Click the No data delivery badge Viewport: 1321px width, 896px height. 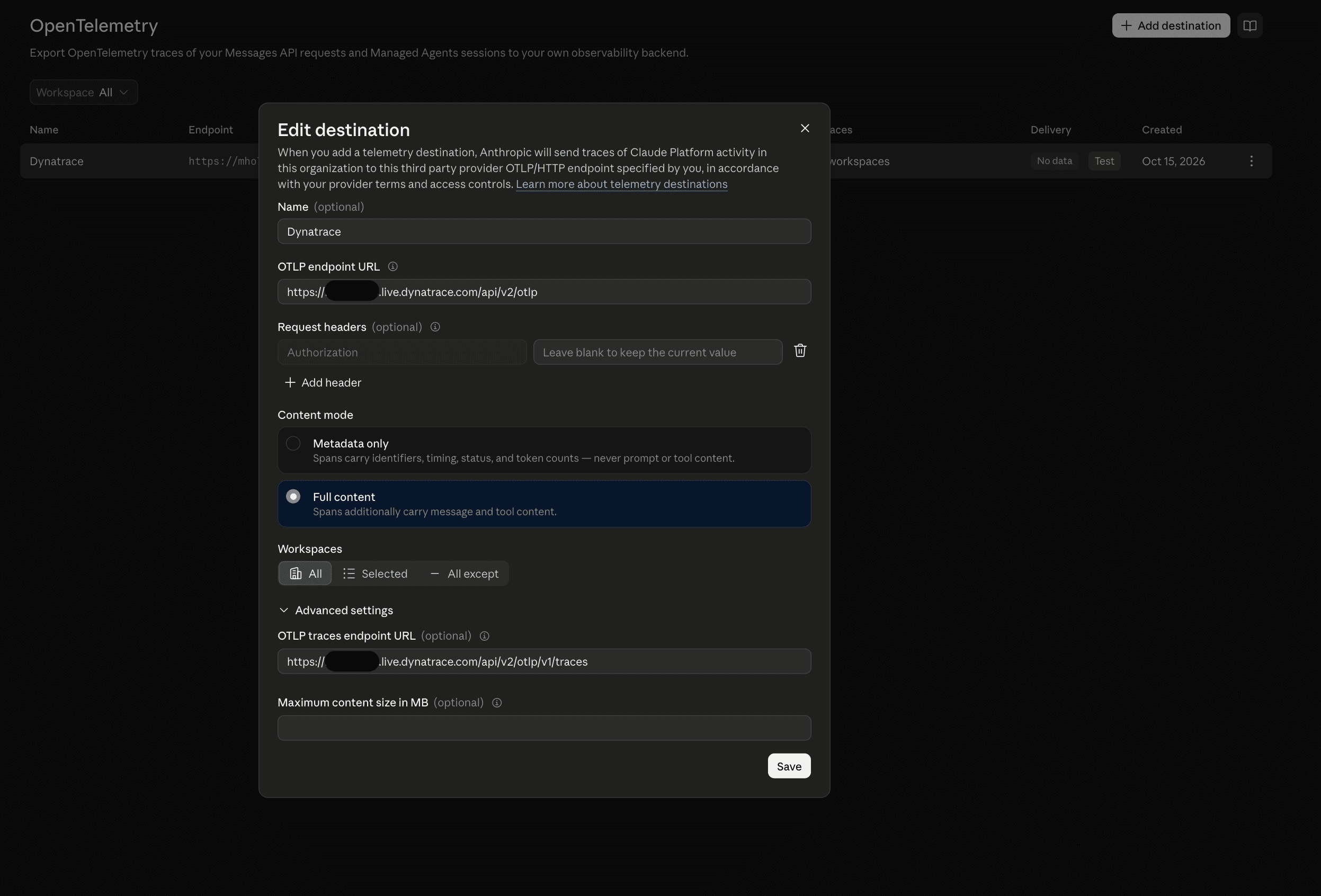pos(1054,162)
